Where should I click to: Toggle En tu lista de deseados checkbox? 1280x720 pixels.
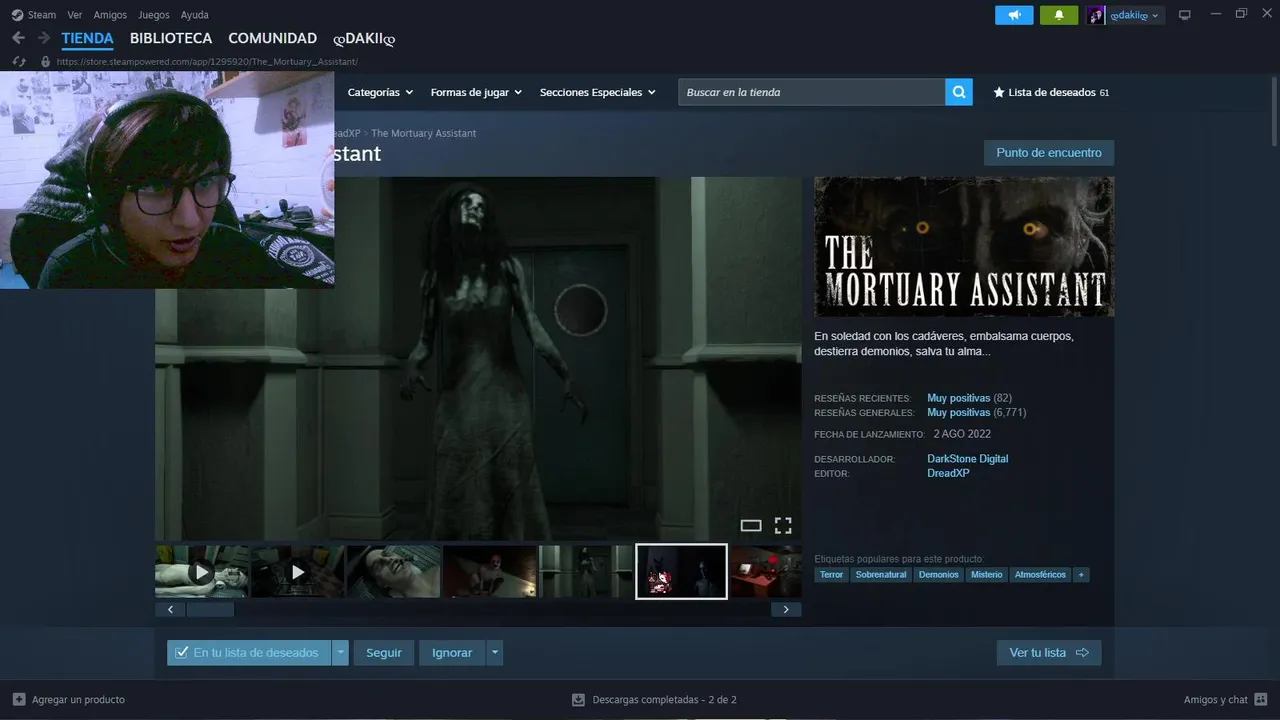(x=181, y=653)
